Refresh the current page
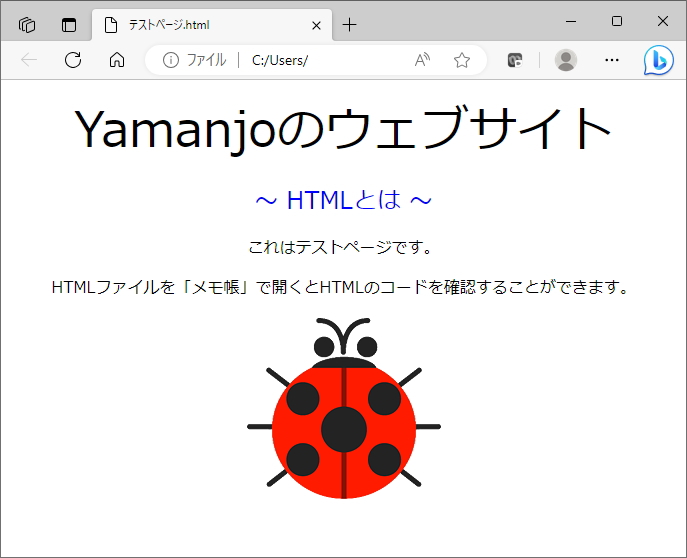Image resolution: width=687 pixels, height=558 pixels. [x=73, y=60]
